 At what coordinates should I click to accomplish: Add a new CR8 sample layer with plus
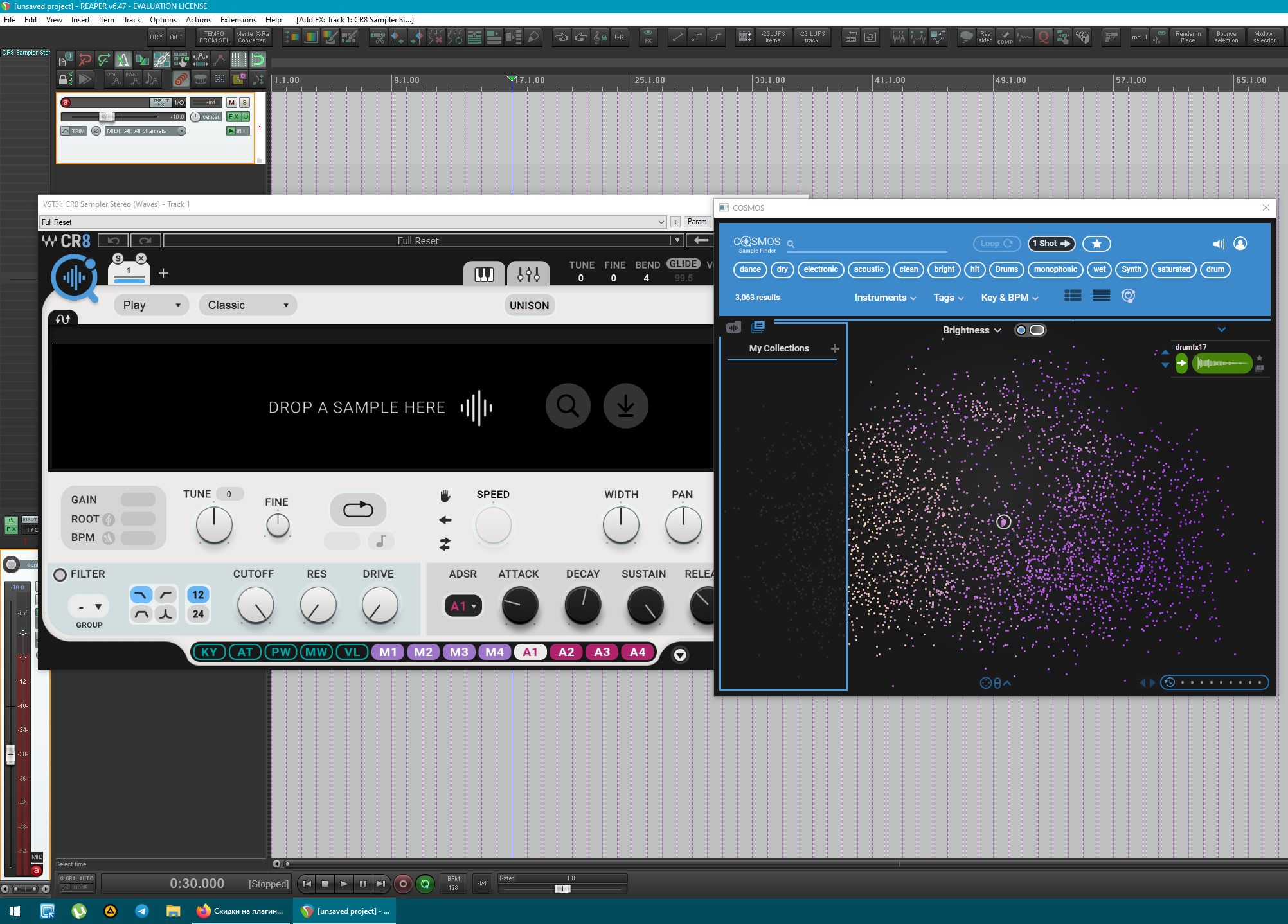point(163,273)
